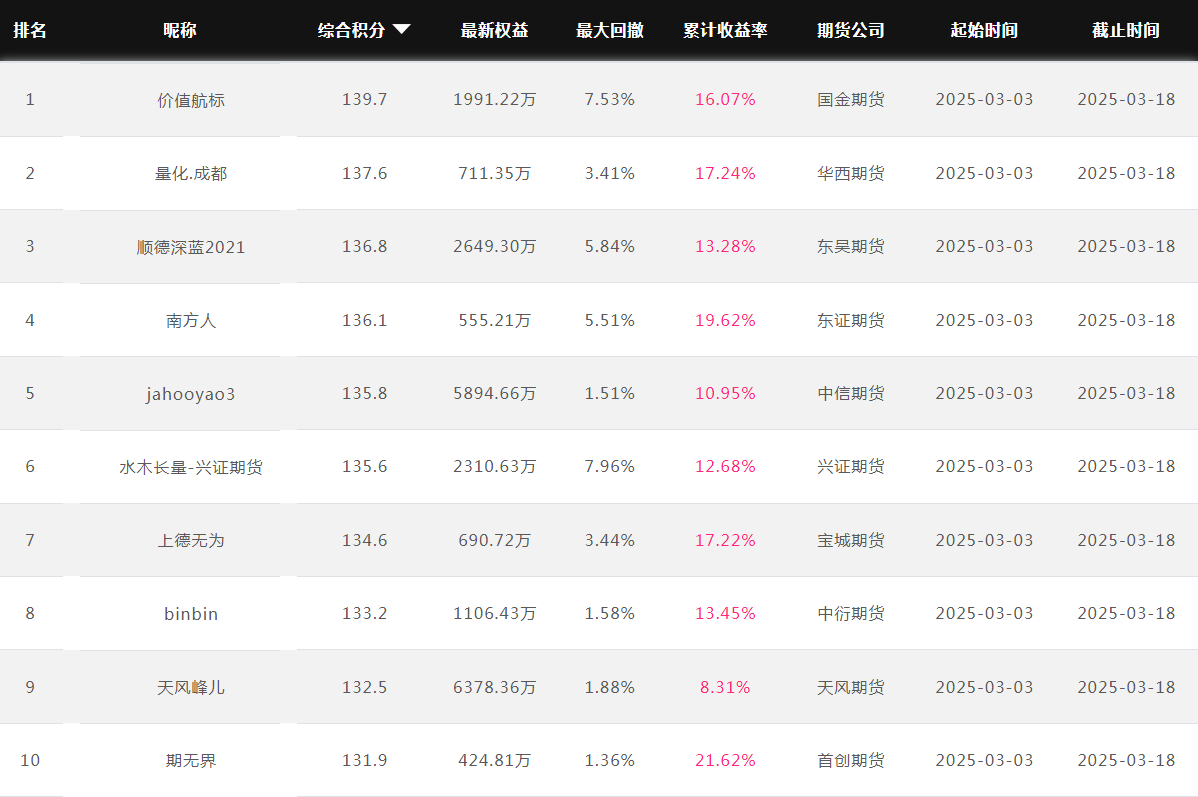Click equity value 555.21万
This screenshot has width=1198, height=797.
(x=494, y=320)
